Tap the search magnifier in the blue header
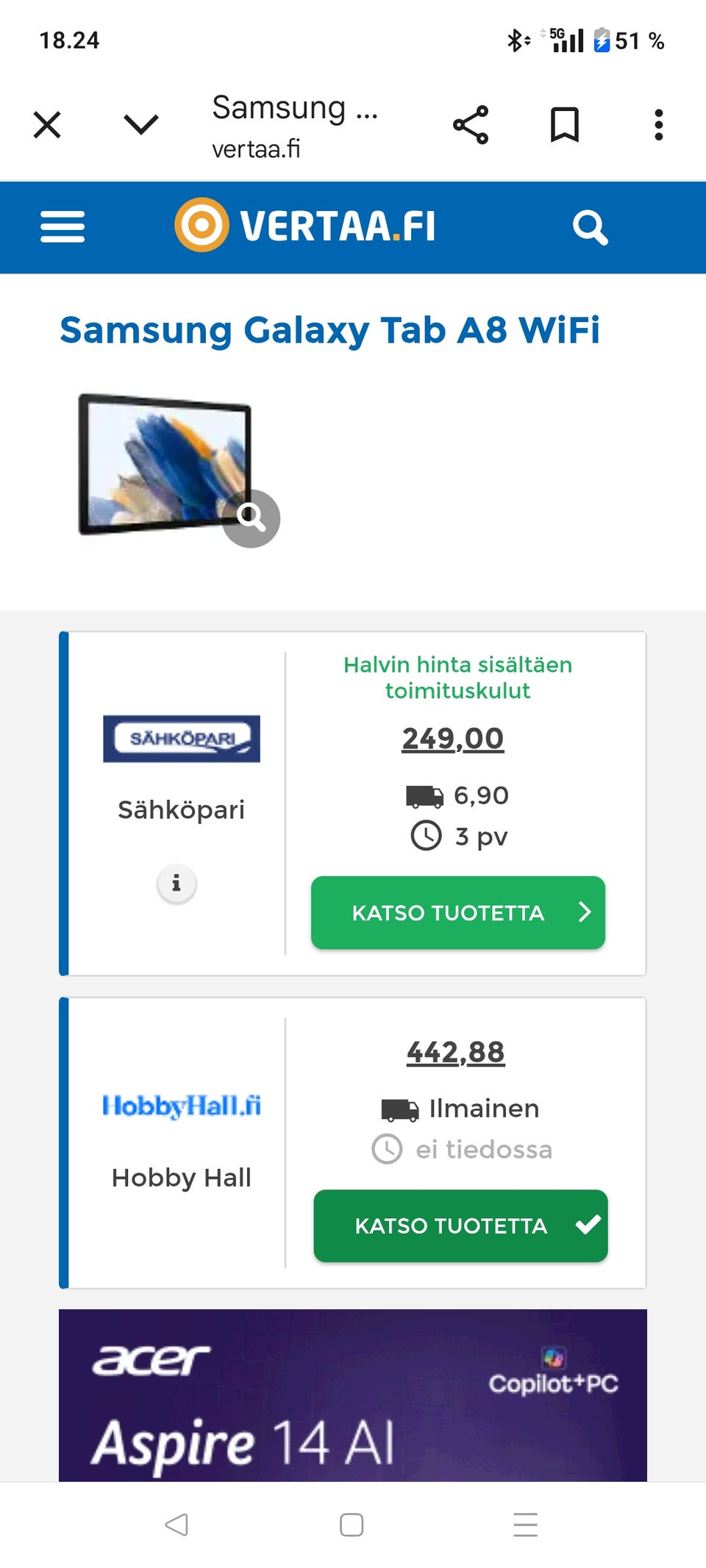 (x=590, y=227)
